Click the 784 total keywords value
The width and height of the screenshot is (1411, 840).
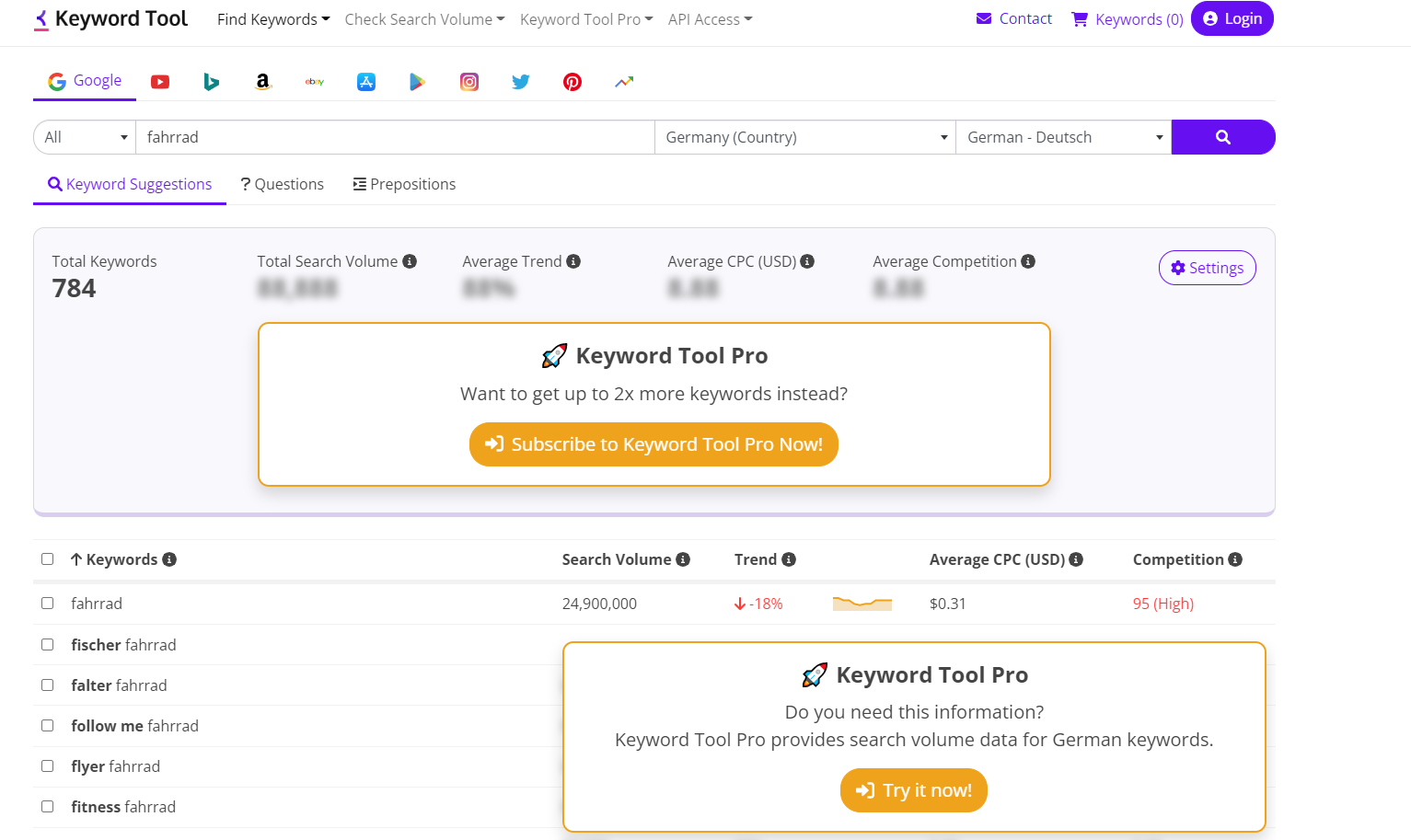[x=74, y=289]
